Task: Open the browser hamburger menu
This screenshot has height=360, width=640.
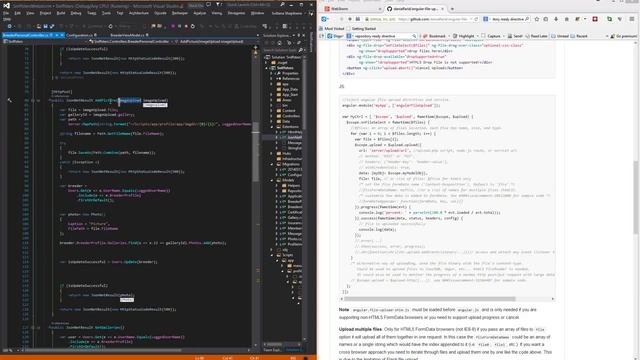Action: (x=631, y=19)
